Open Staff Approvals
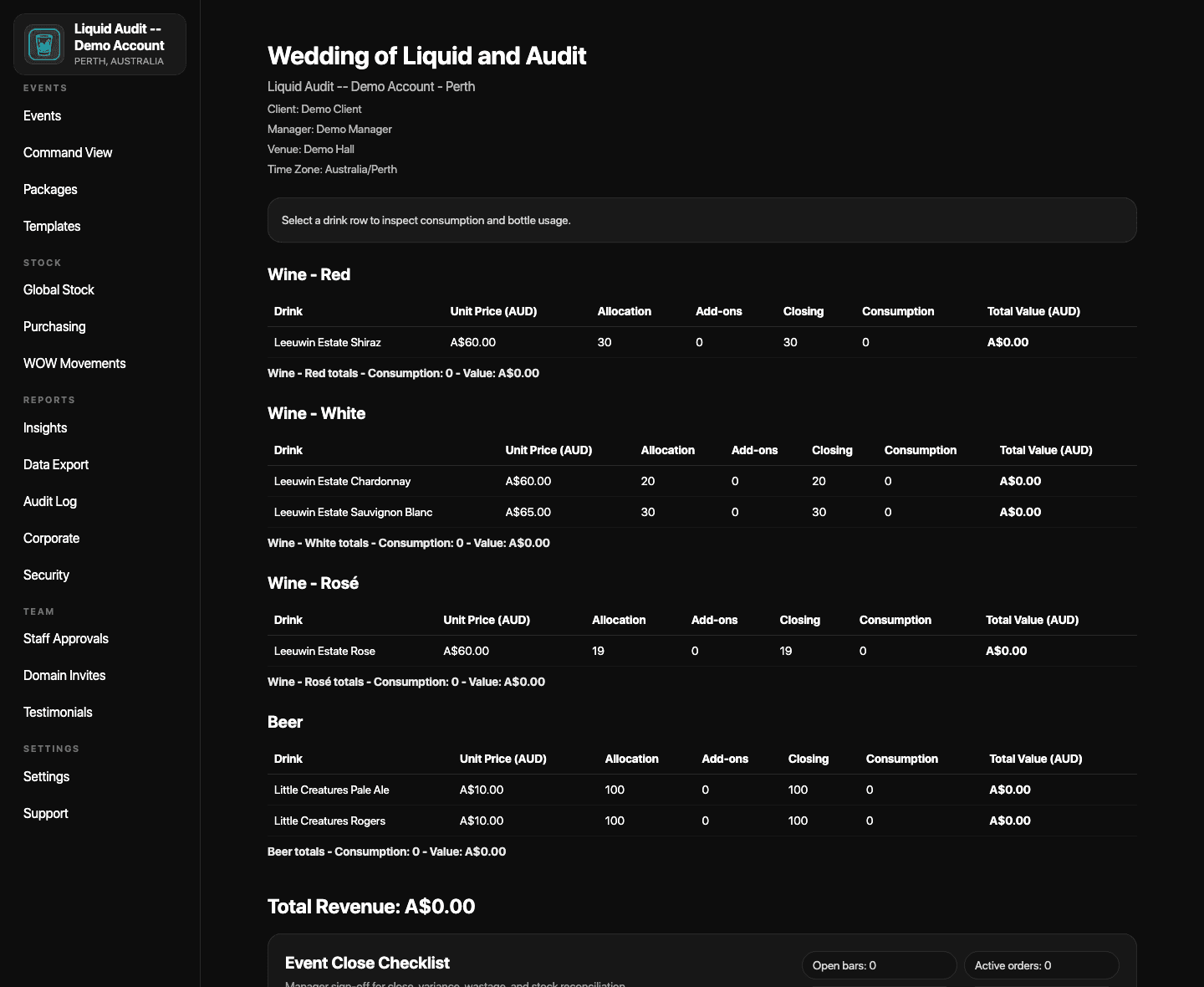The width and height of the screenshot is (1204, 987). coord(66,638)
